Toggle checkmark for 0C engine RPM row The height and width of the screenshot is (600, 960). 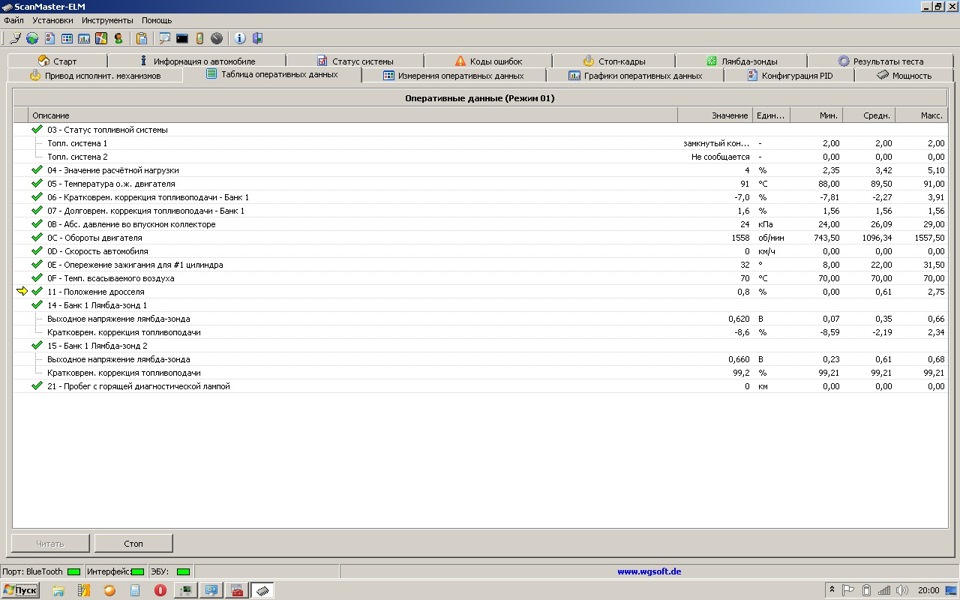[37, 238]
